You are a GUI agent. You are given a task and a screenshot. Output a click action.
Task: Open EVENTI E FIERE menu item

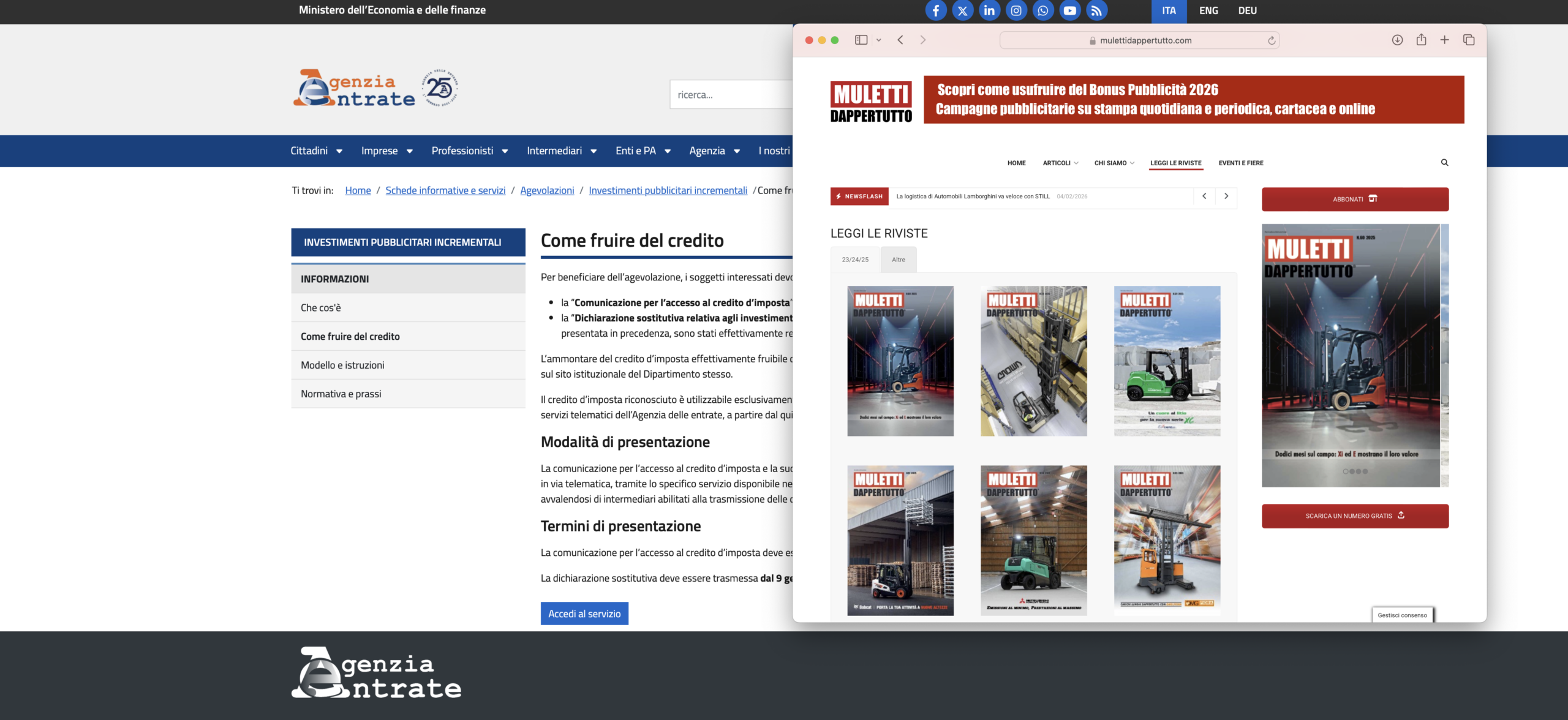point(1240,163)
